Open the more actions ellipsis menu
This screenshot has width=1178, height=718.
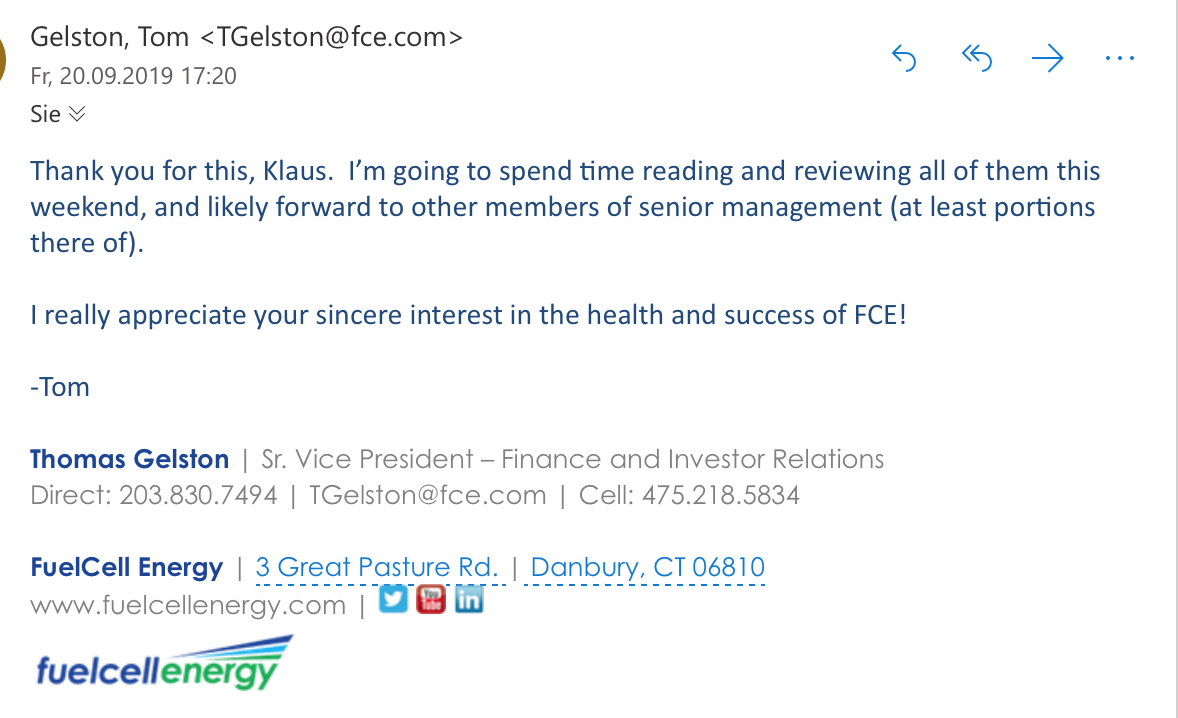click(1120, 59)
